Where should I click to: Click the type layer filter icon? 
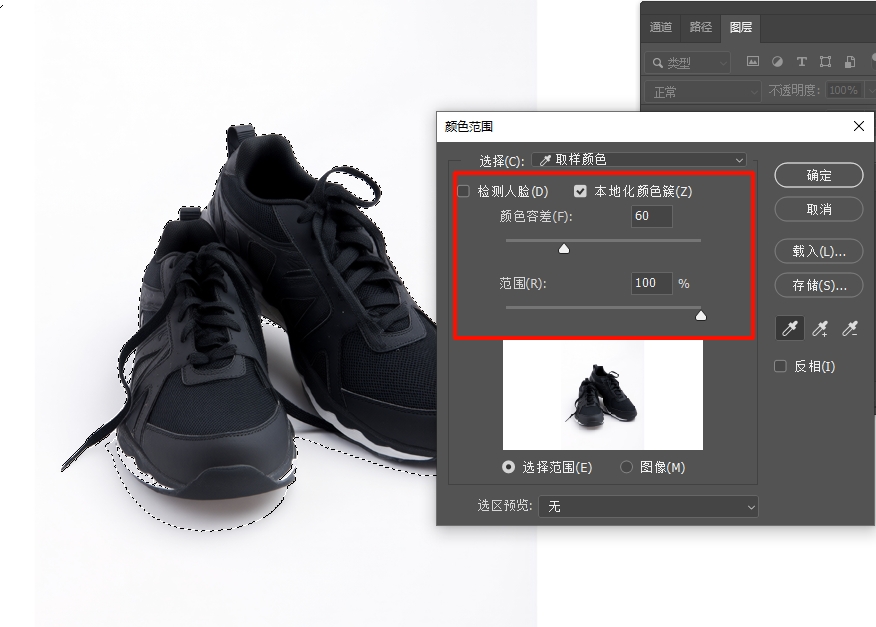click(801, 62)
